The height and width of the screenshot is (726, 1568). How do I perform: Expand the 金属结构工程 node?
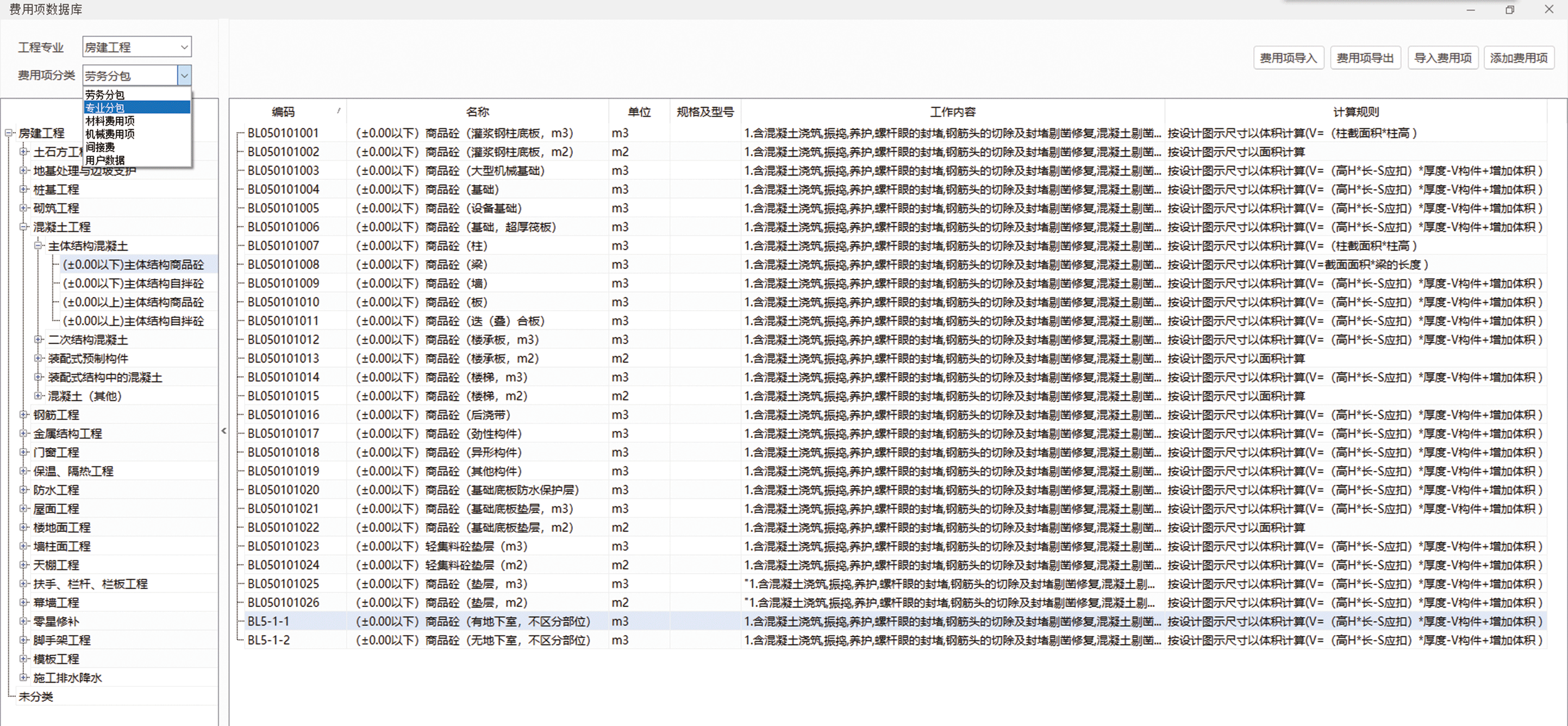(x=24, y=433)
